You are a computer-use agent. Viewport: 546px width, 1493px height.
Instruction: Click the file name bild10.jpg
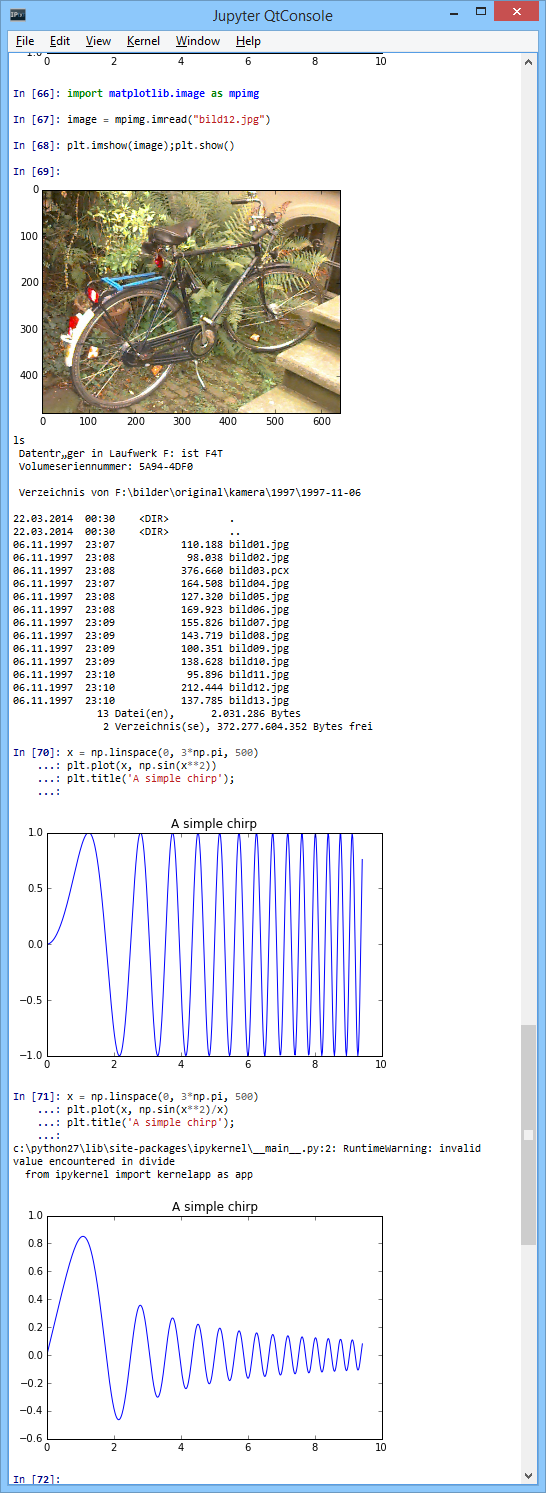click(x=259, y=661)
